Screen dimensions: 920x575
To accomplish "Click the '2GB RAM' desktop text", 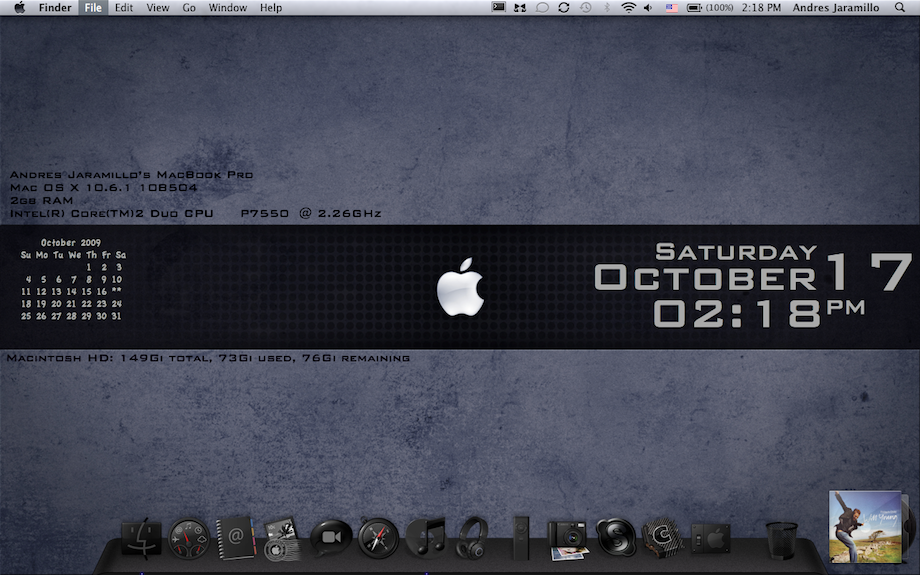I will pyautogui.click(x=42, y=201).
